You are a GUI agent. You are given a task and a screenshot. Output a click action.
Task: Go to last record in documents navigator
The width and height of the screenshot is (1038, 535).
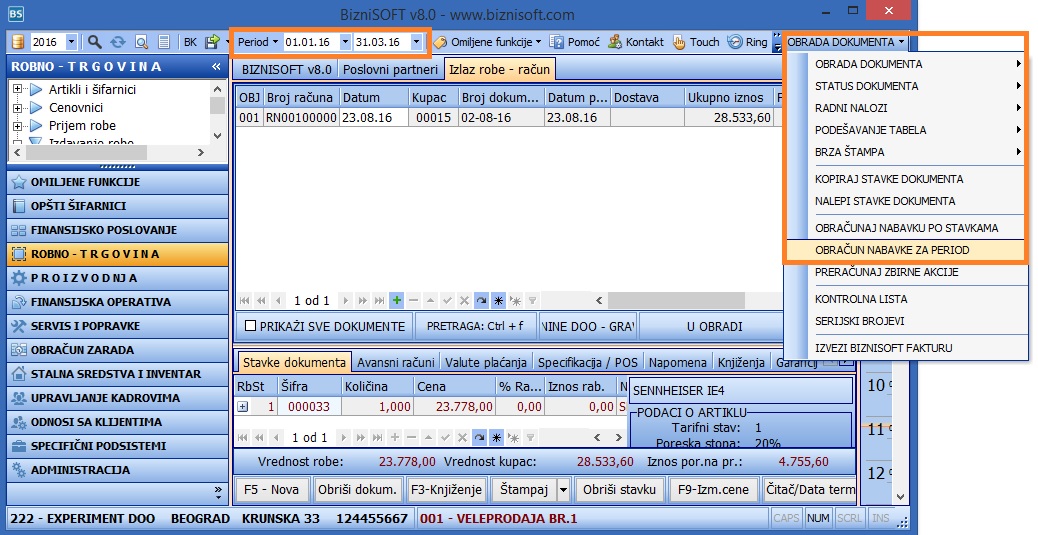(x=379, y=301)
